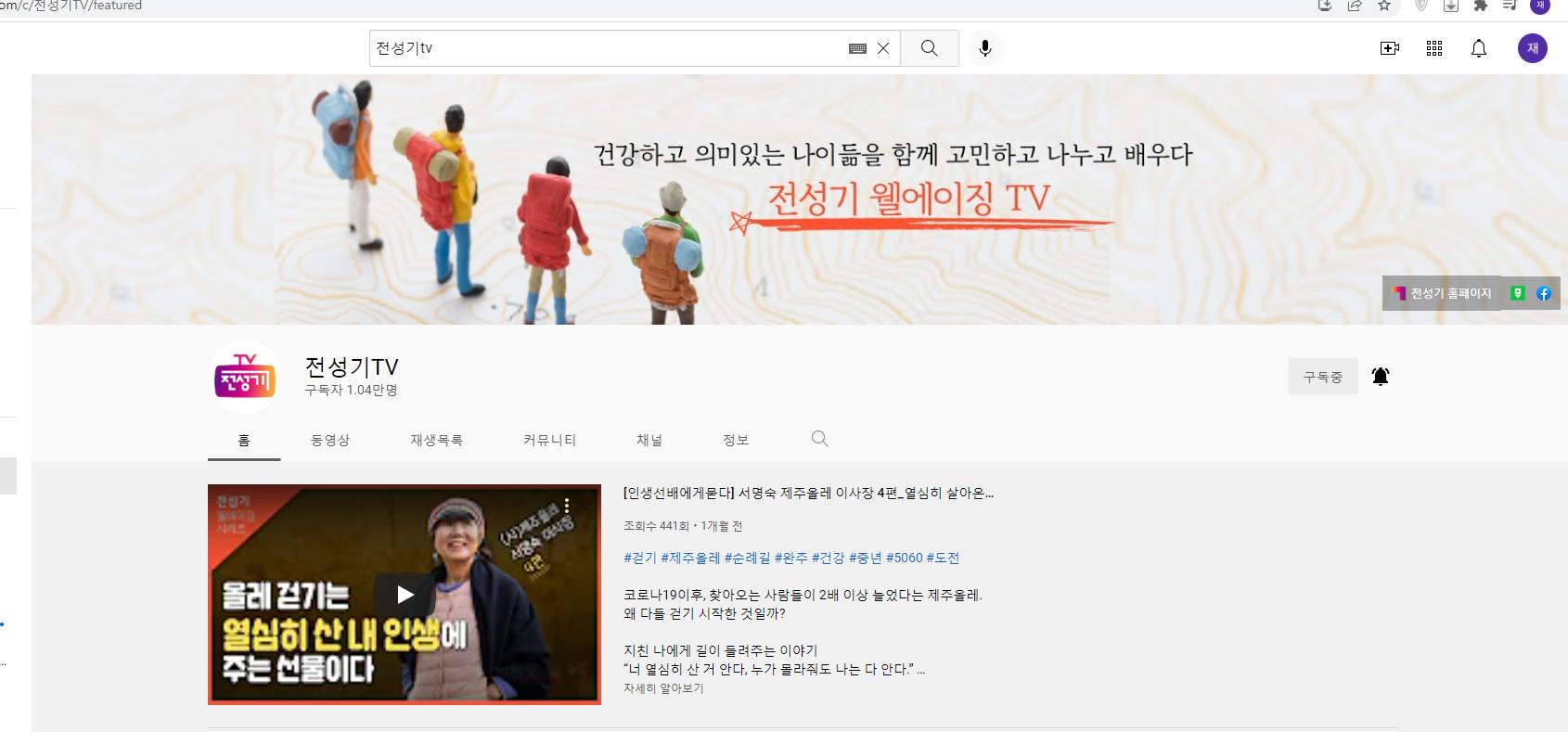Open the 커뮤니티 tab
Image resolution: width=1568 pixels, height=732 pixels.
tap(550, 440)
